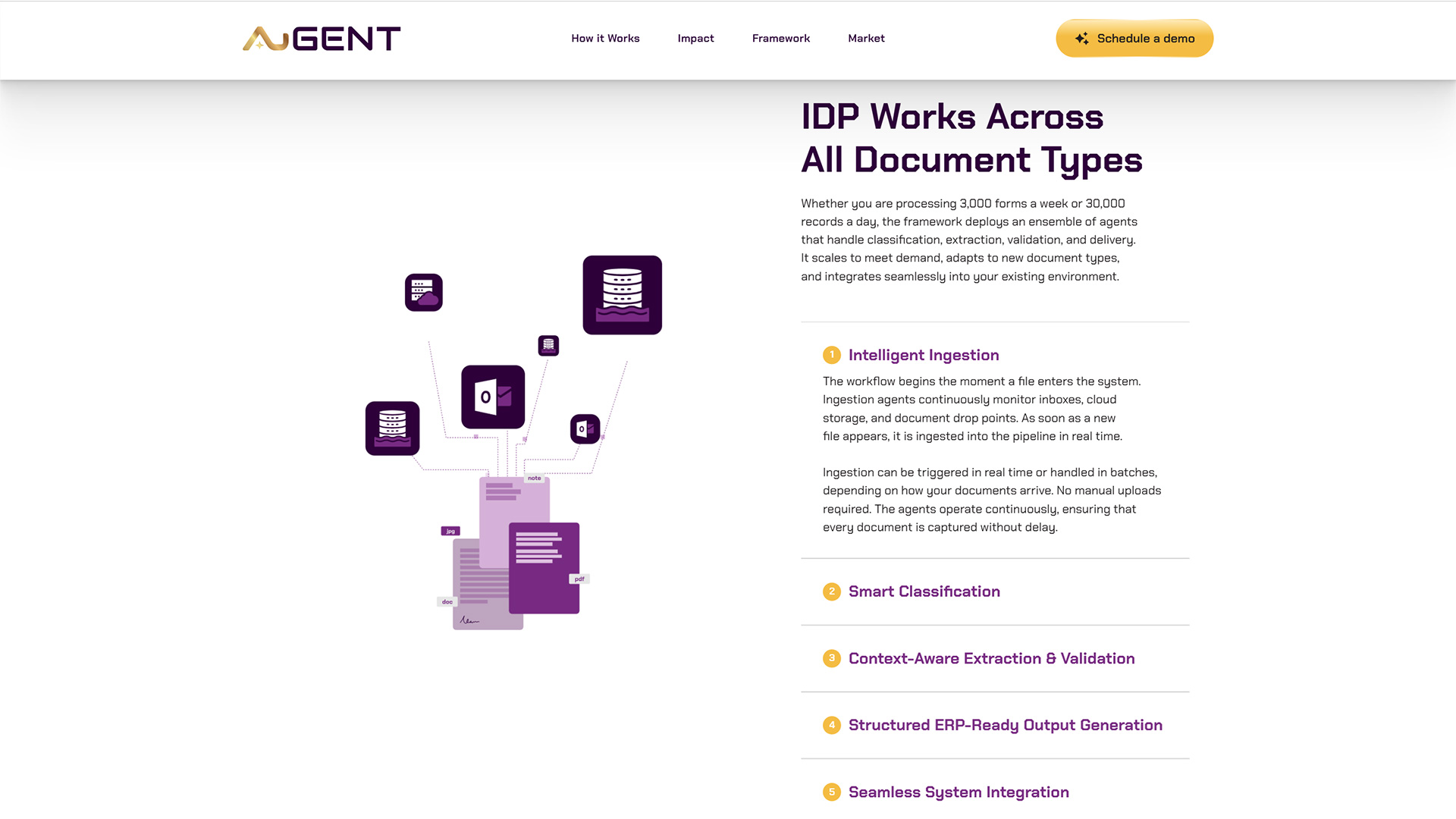Click the jpg file tag
Screen dimensions: 1456x819
(450, 531)
